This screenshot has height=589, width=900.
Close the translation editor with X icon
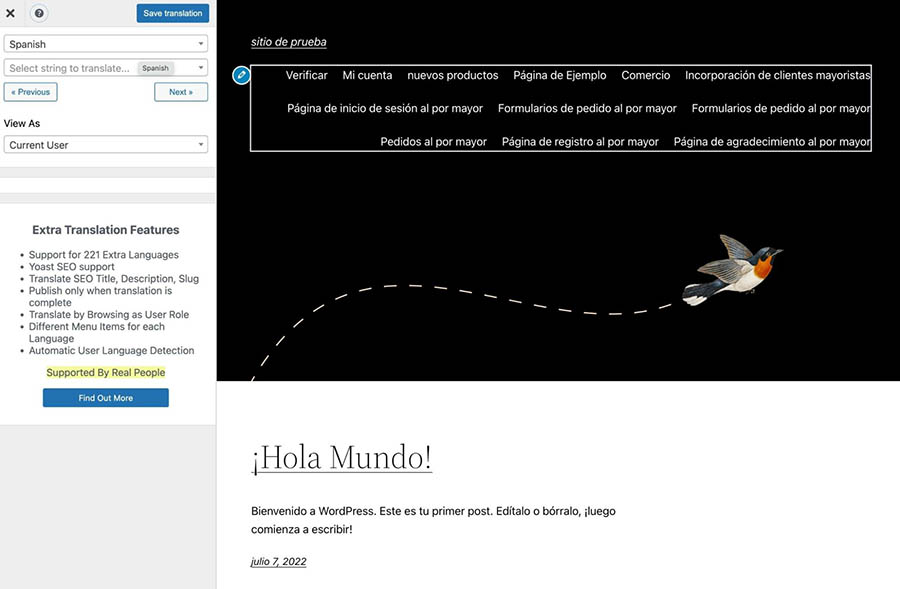10,14
